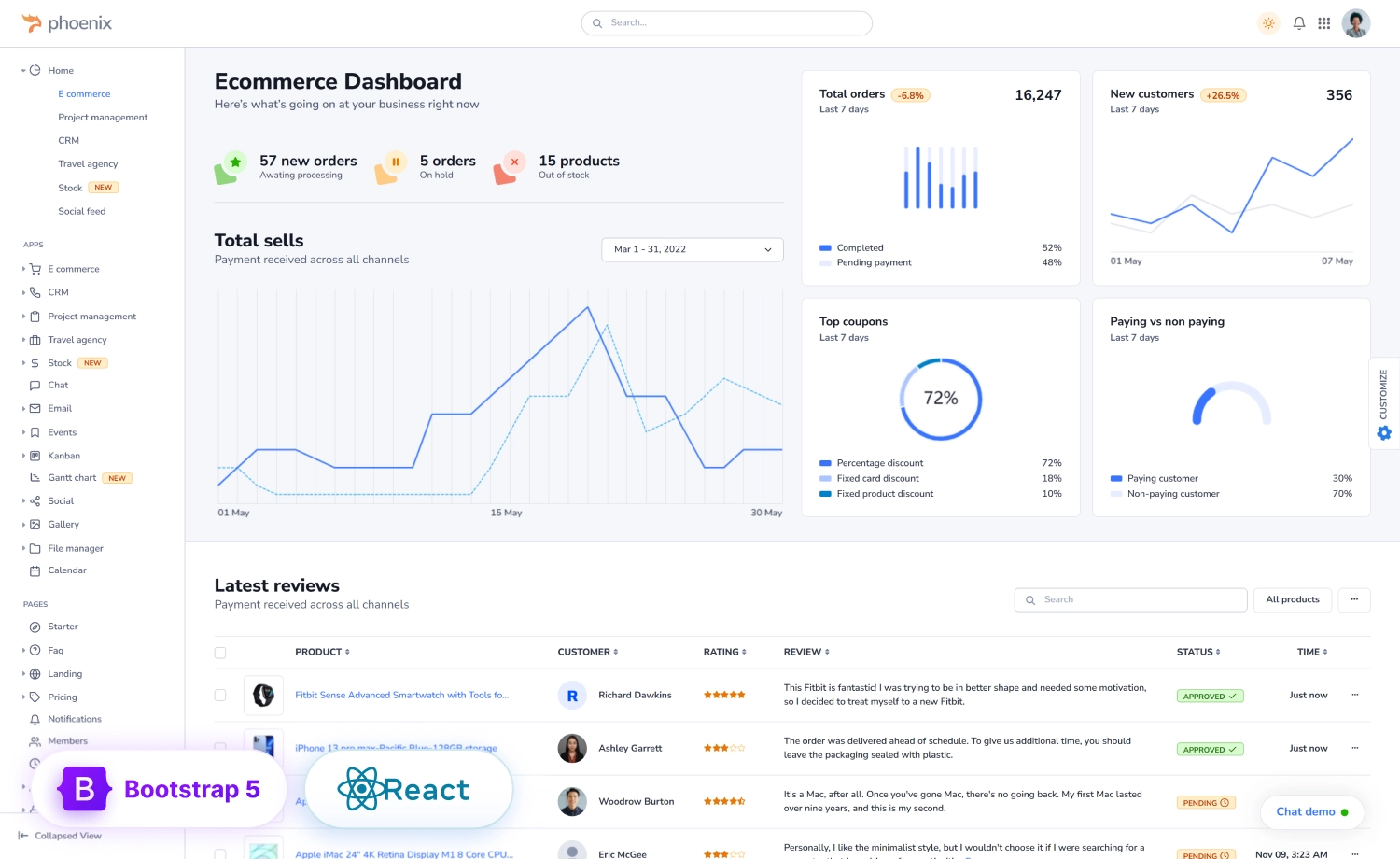Sort by the RATING column header

coord(725,652)
